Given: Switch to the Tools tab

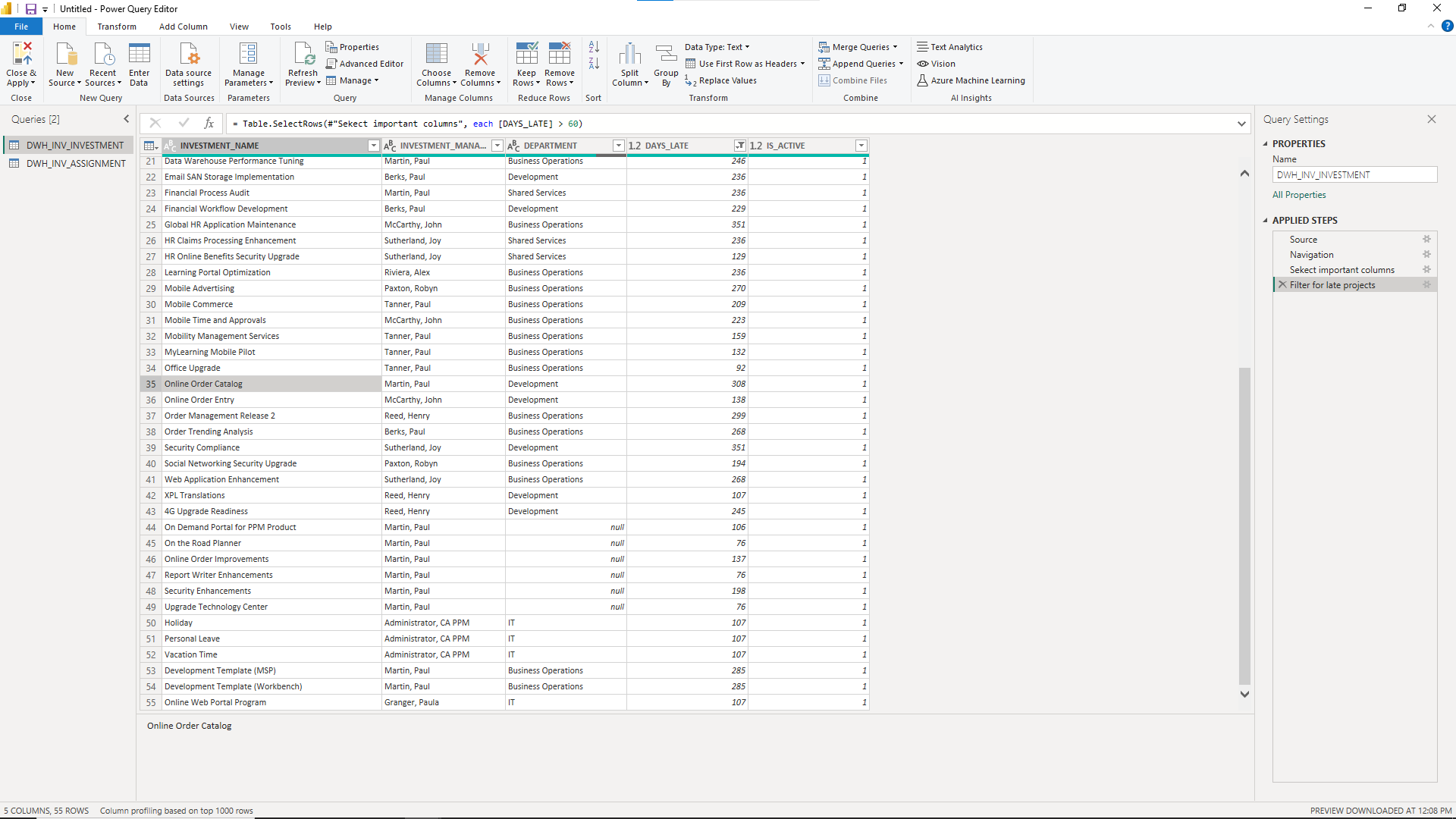Looking at the screenshot, I should (281, 27).
